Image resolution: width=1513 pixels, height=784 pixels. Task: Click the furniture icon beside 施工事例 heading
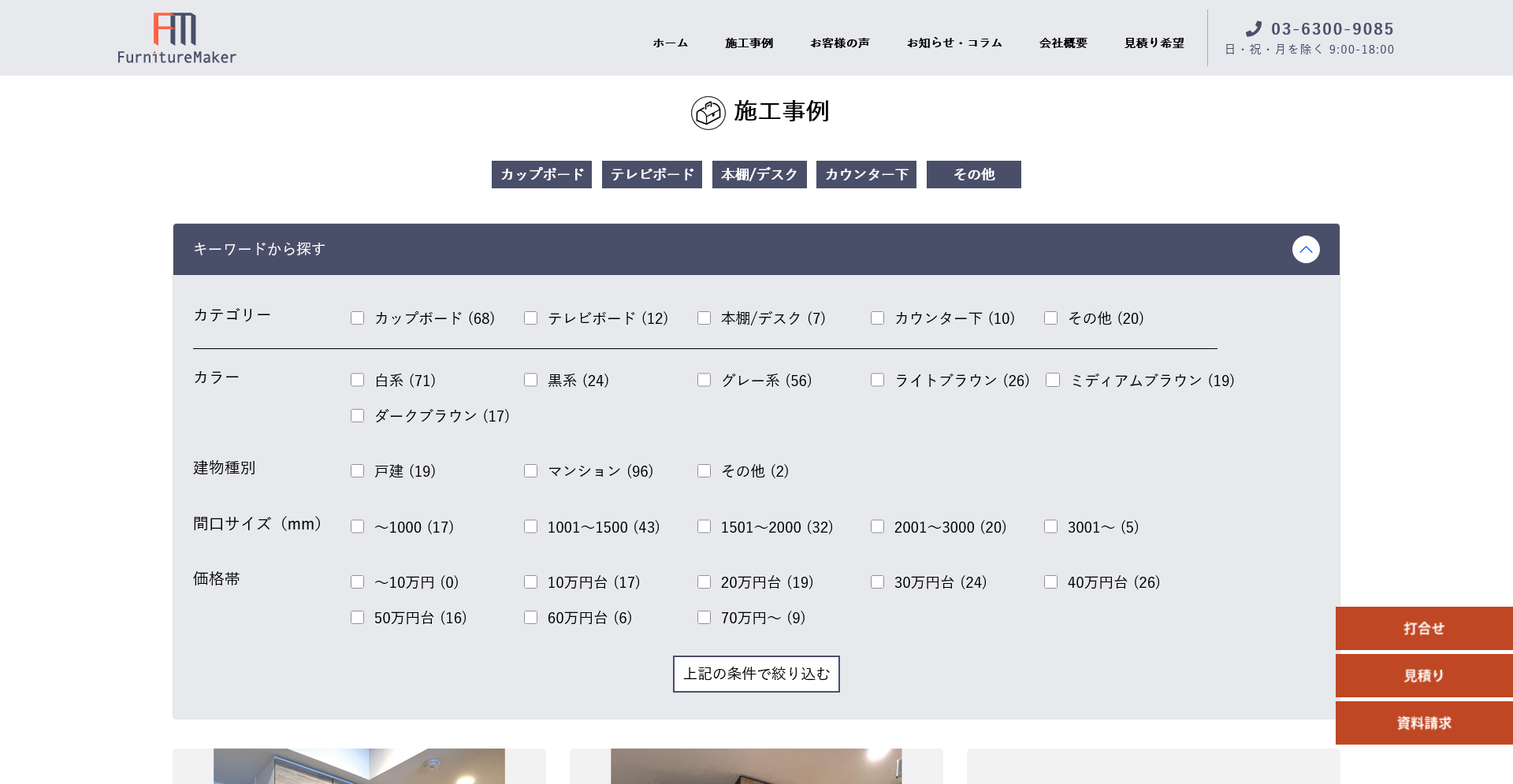pos(708,113)
